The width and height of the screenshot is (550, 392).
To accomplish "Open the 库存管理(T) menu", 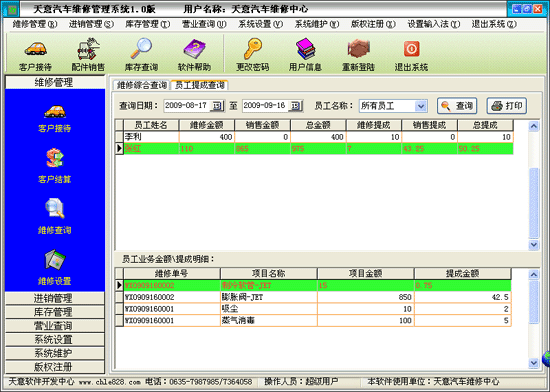I will point(148,24).
